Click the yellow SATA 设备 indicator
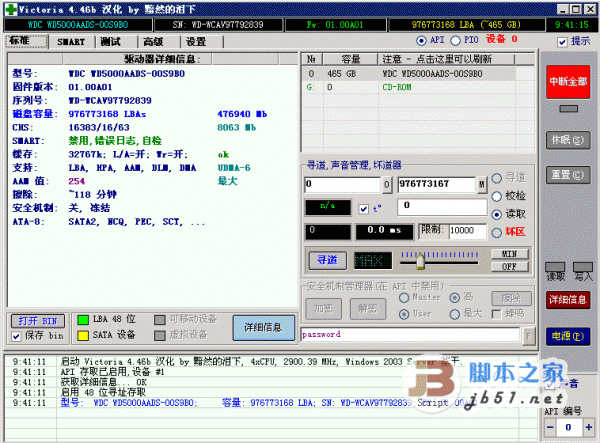This screenshot has width=600, height=443. (83, 336)
